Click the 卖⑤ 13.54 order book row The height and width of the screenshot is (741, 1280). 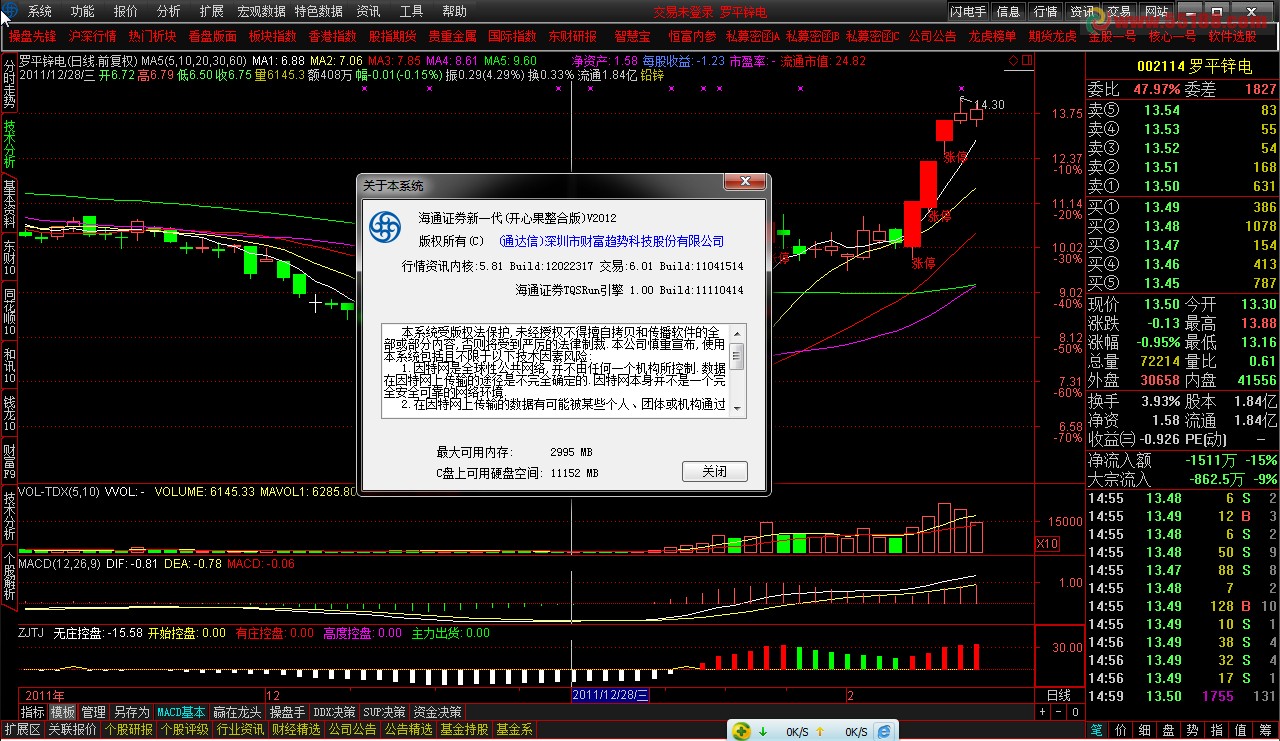click(1183, 111)
